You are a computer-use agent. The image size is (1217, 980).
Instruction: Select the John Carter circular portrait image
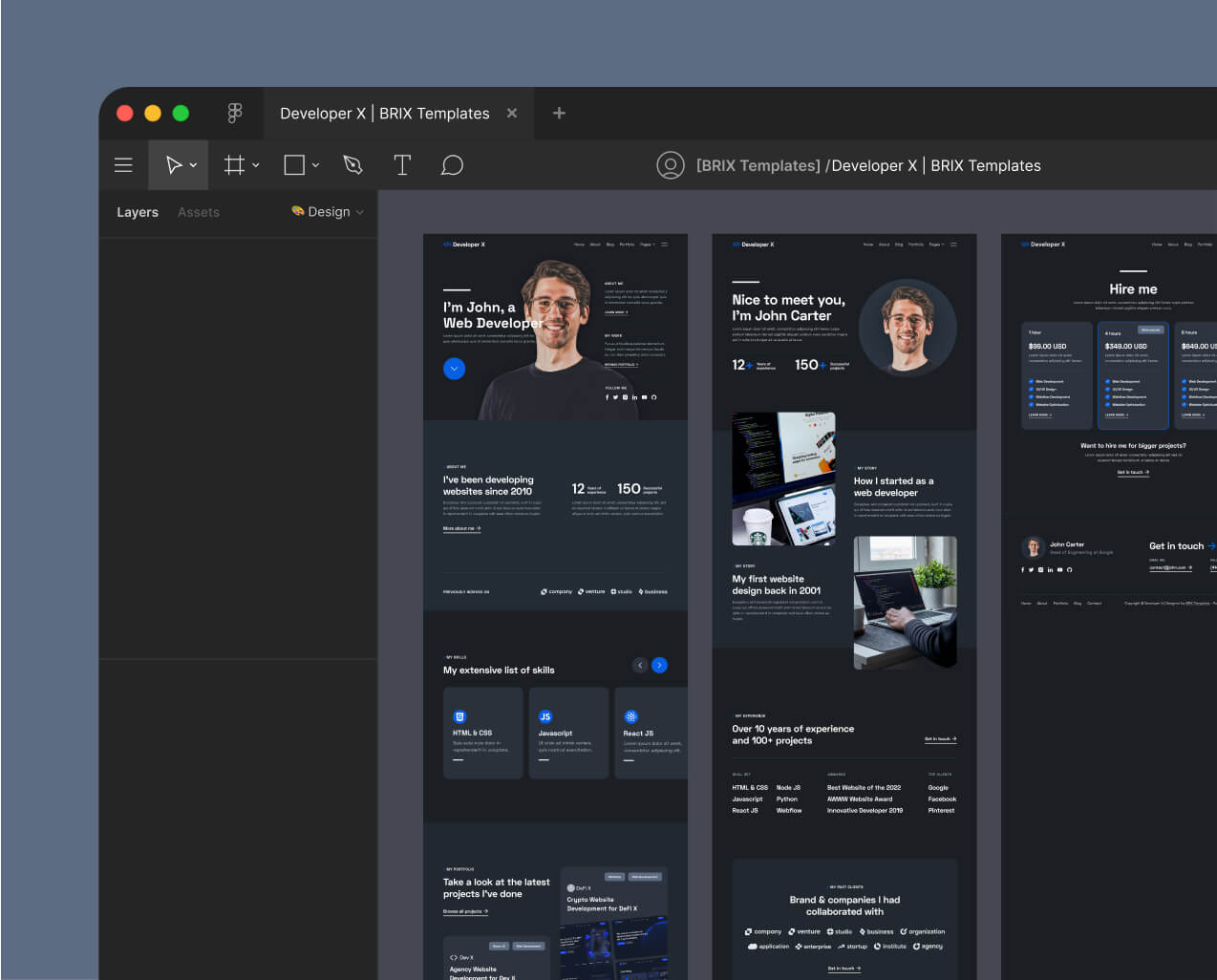coord(906,327)
